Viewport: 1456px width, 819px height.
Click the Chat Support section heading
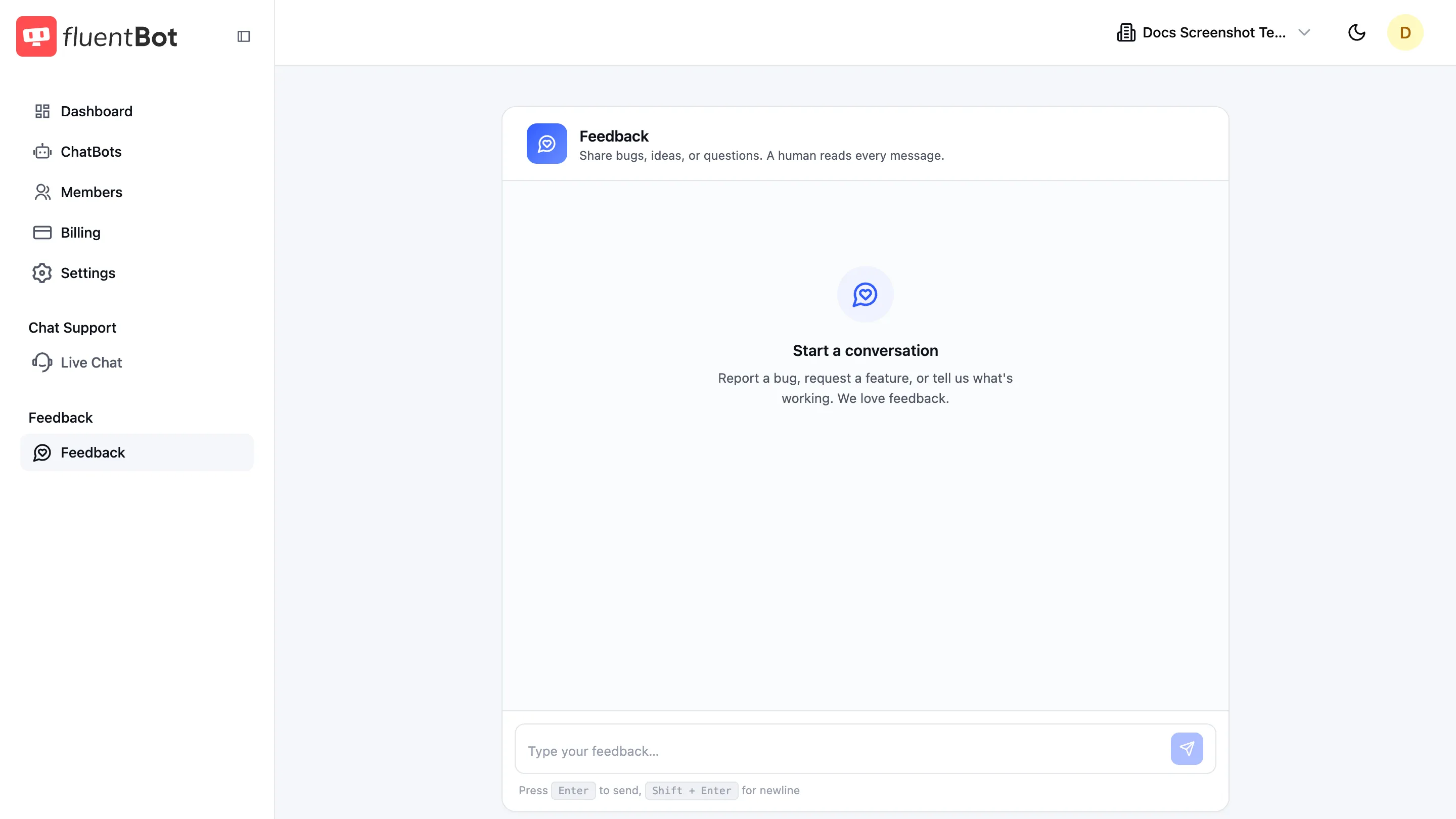(x=72, y=328)
